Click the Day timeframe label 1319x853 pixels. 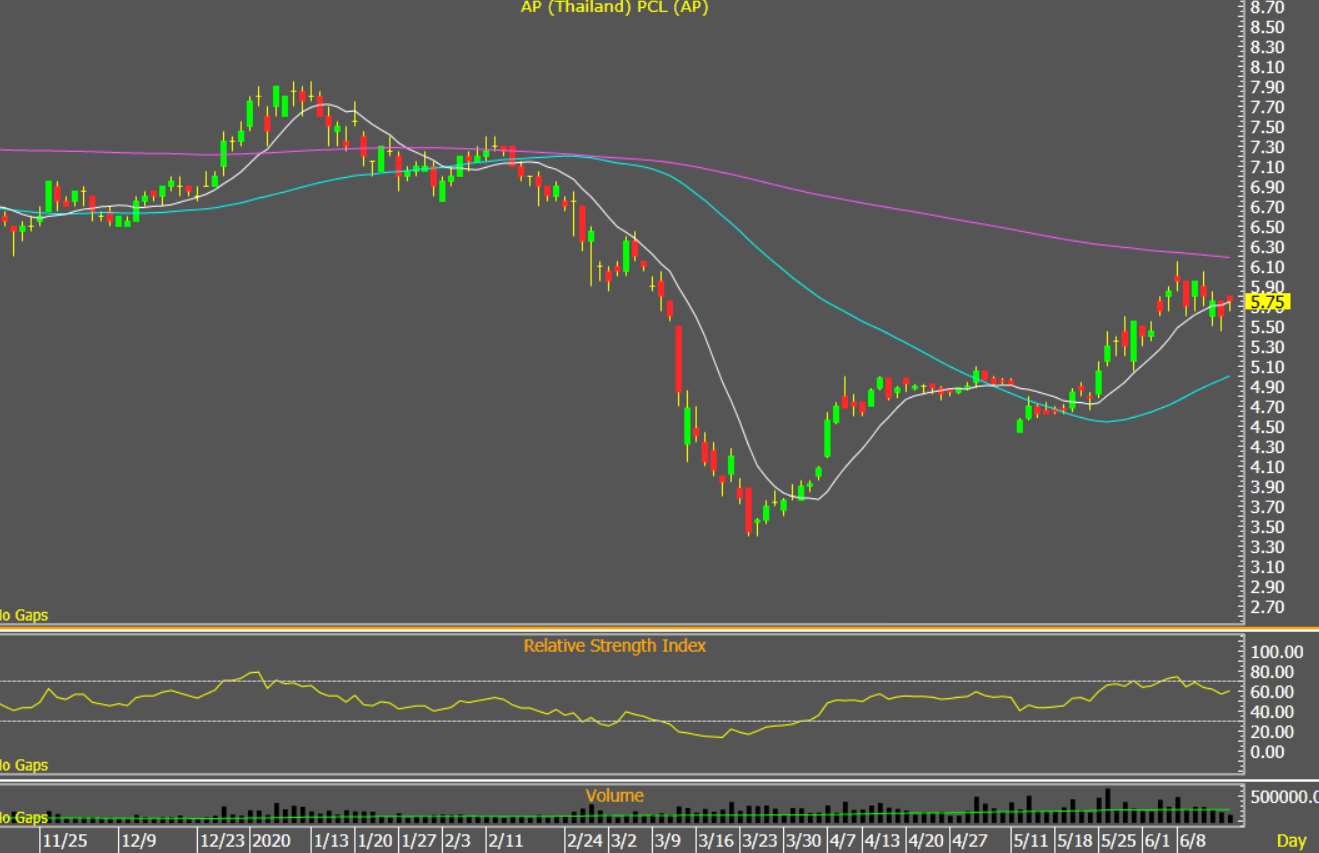click(x=1291, y=840)
